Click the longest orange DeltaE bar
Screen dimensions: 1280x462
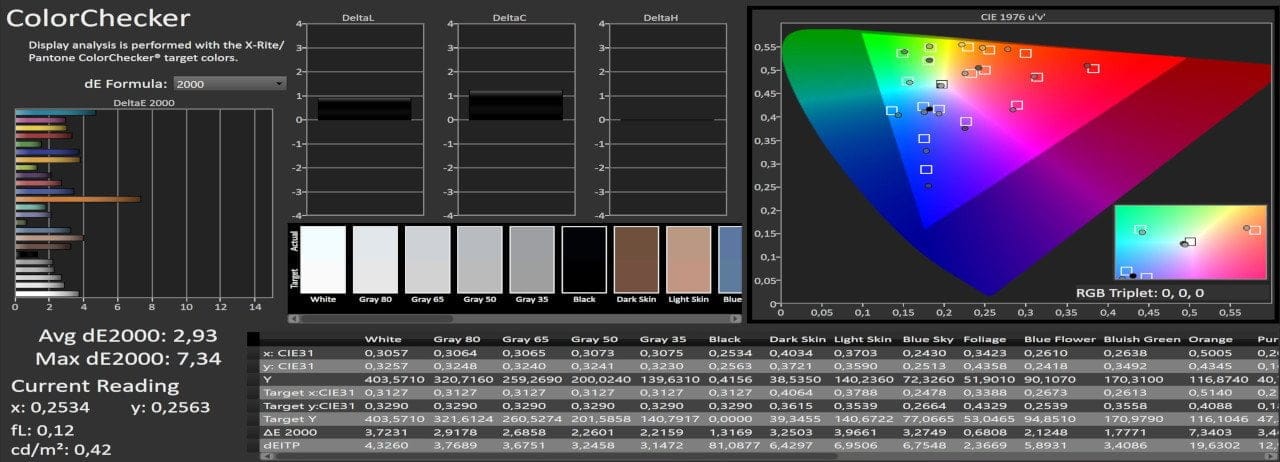point(78,199)
